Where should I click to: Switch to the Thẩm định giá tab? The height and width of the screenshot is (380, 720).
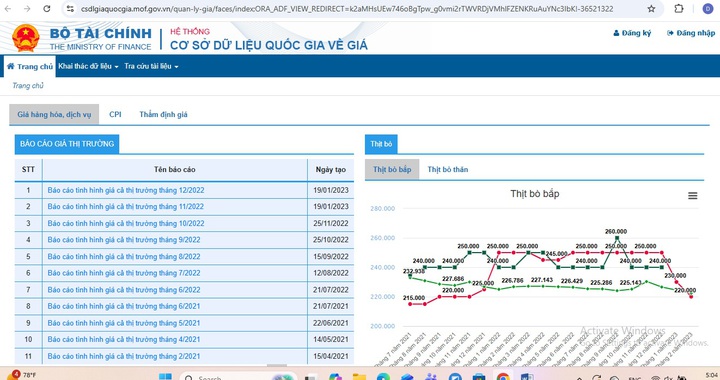point(163,115)
